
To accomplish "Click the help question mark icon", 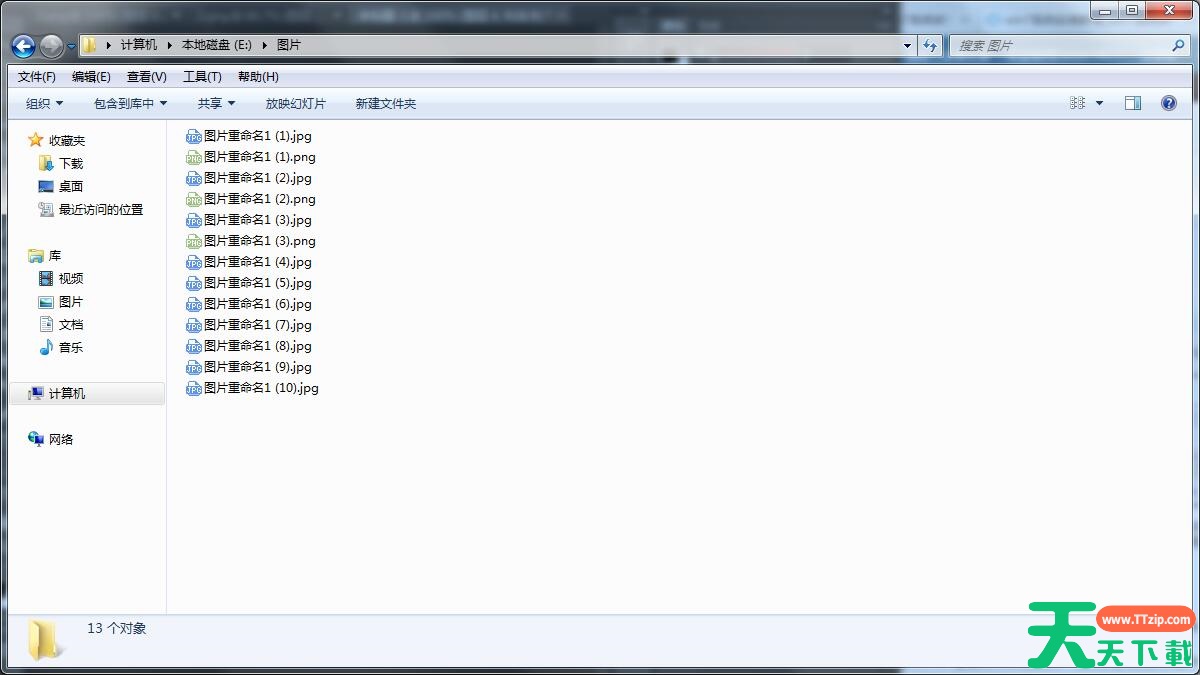I will point(1169,103).
